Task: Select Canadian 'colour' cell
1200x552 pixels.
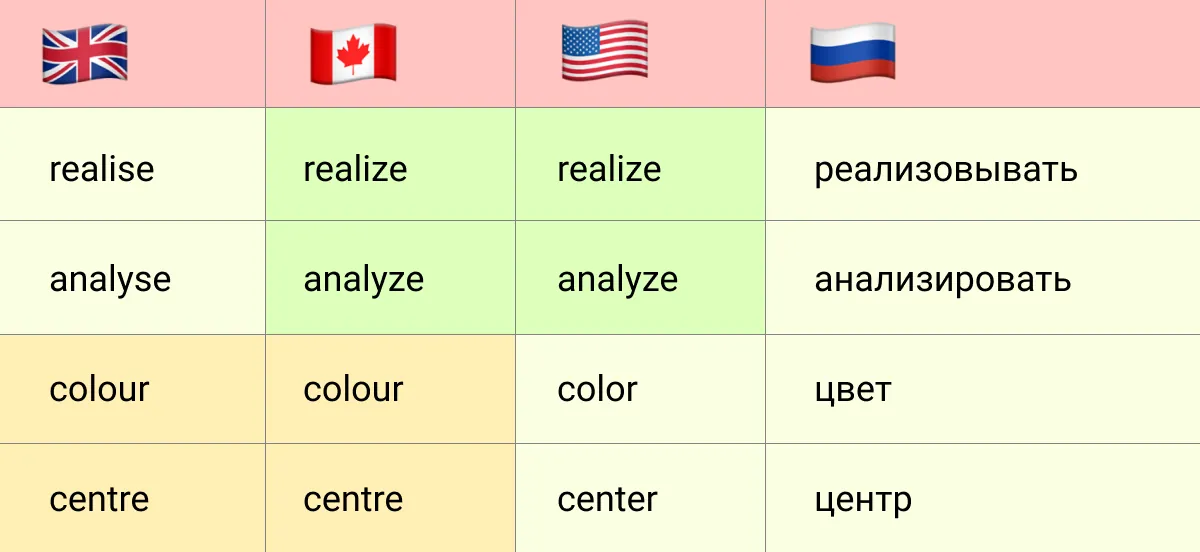Action: click(x=390, y=388)
